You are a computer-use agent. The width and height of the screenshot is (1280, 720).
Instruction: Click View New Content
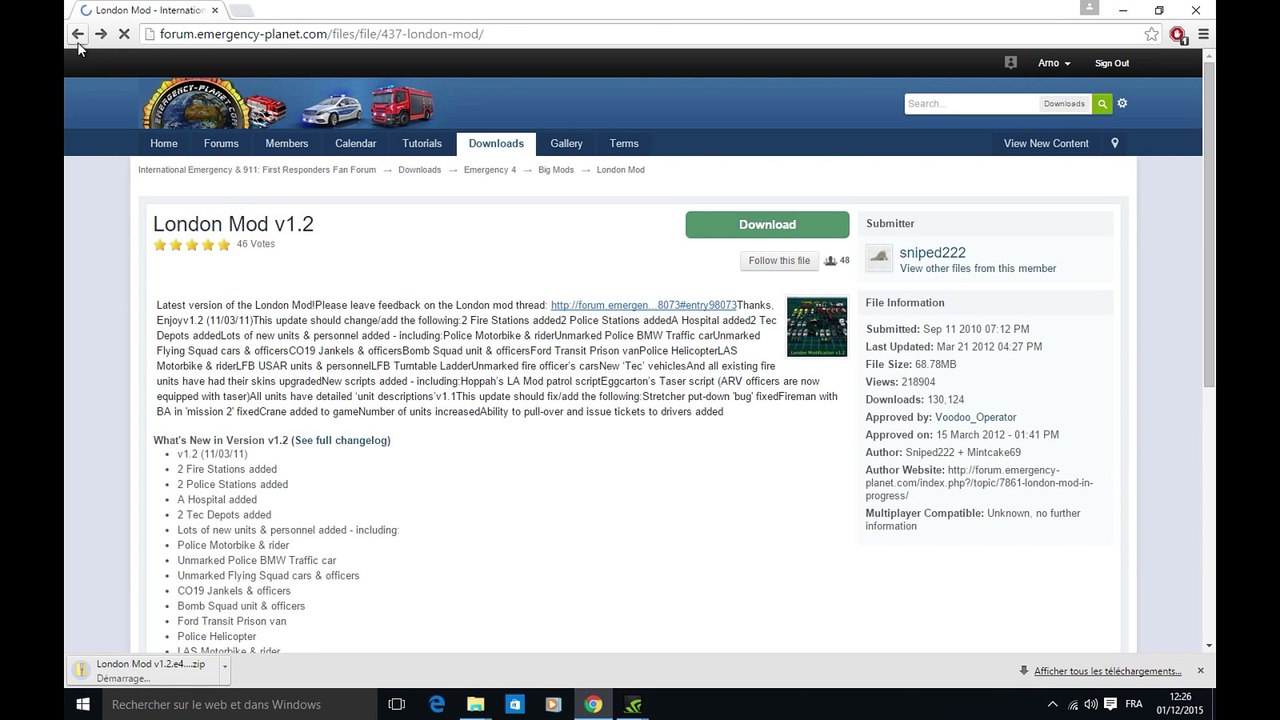click(1046, 144)
